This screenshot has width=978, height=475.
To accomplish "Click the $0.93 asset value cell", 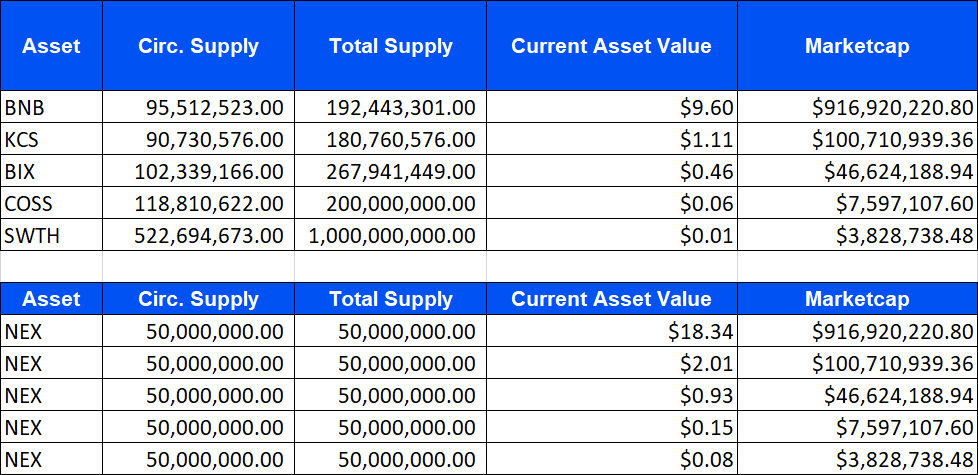I will [x=612, y=395].
